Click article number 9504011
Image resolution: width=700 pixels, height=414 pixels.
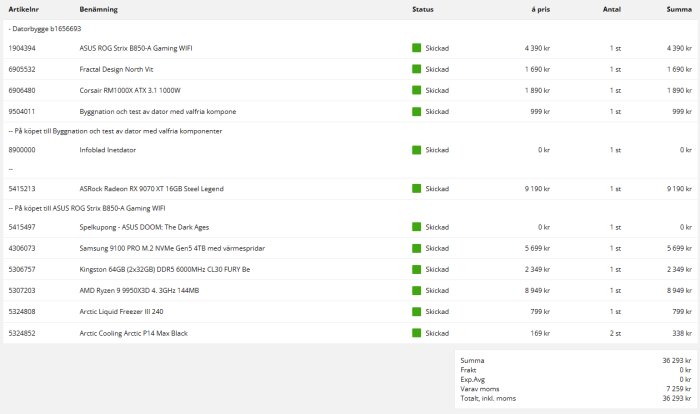click(x=22, y=112)
